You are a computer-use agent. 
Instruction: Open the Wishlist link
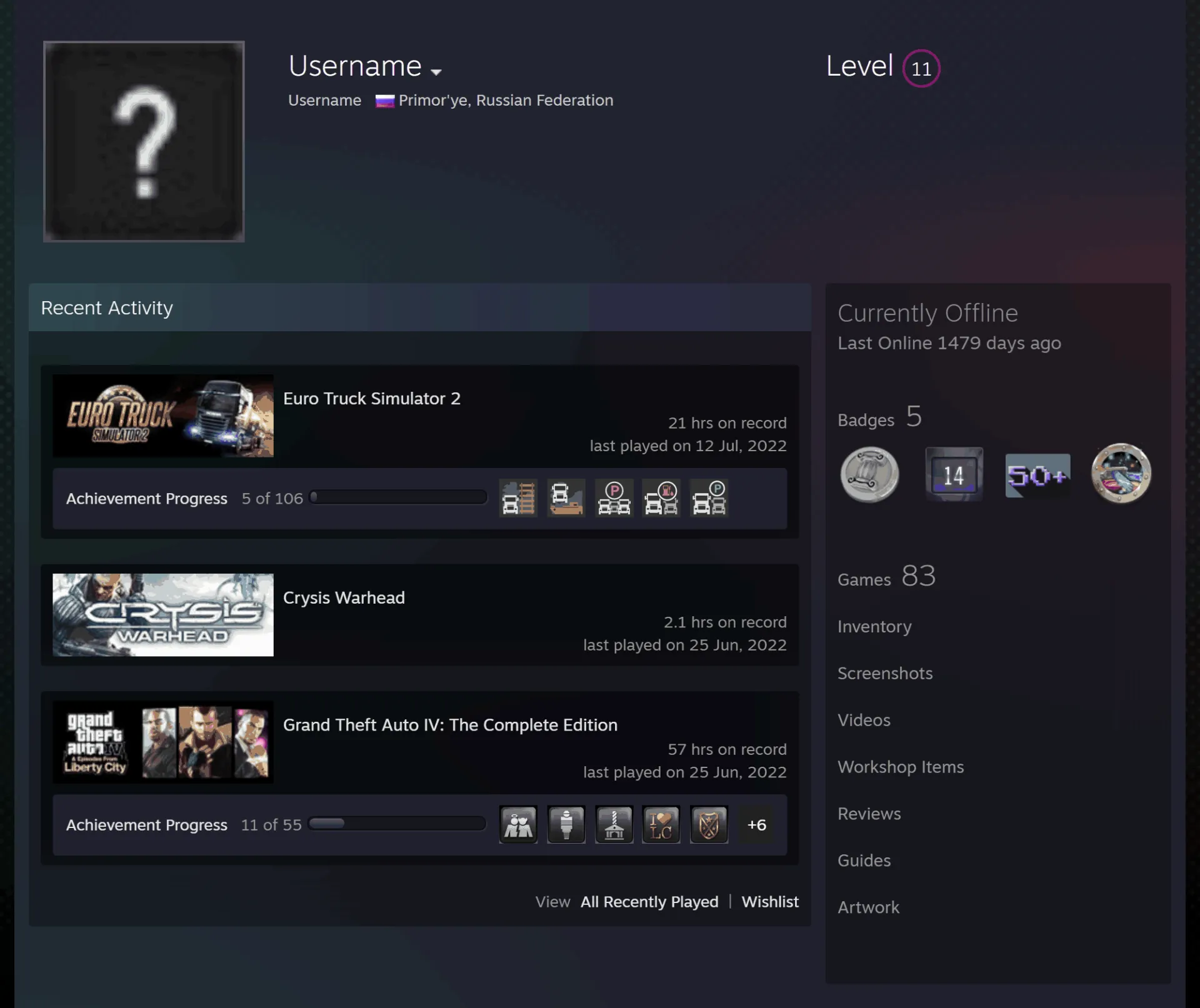coord(770,902)
